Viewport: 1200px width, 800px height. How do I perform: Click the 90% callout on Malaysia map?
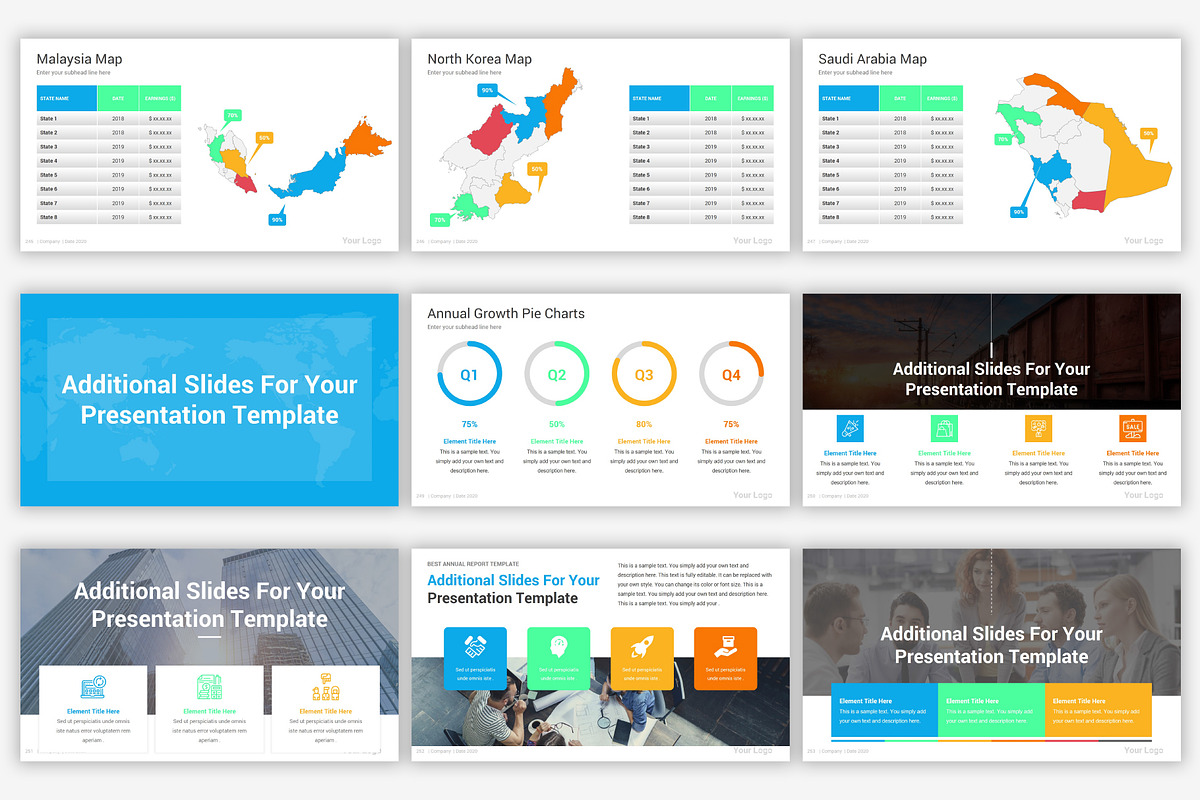pyautogui.click(x=277, y=219)
